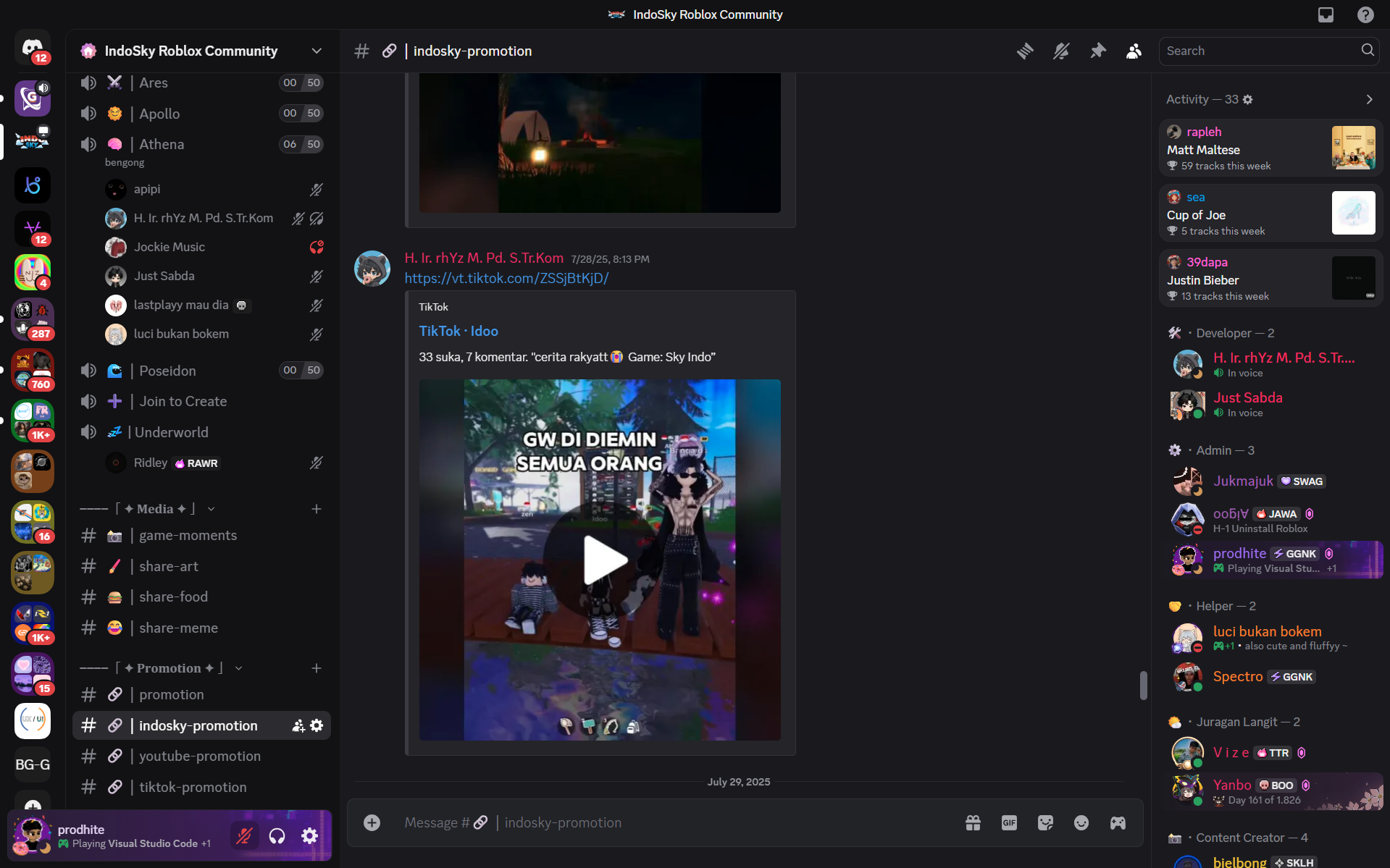
Task: Open User Settings gear icon
Action: pos(309,836)
